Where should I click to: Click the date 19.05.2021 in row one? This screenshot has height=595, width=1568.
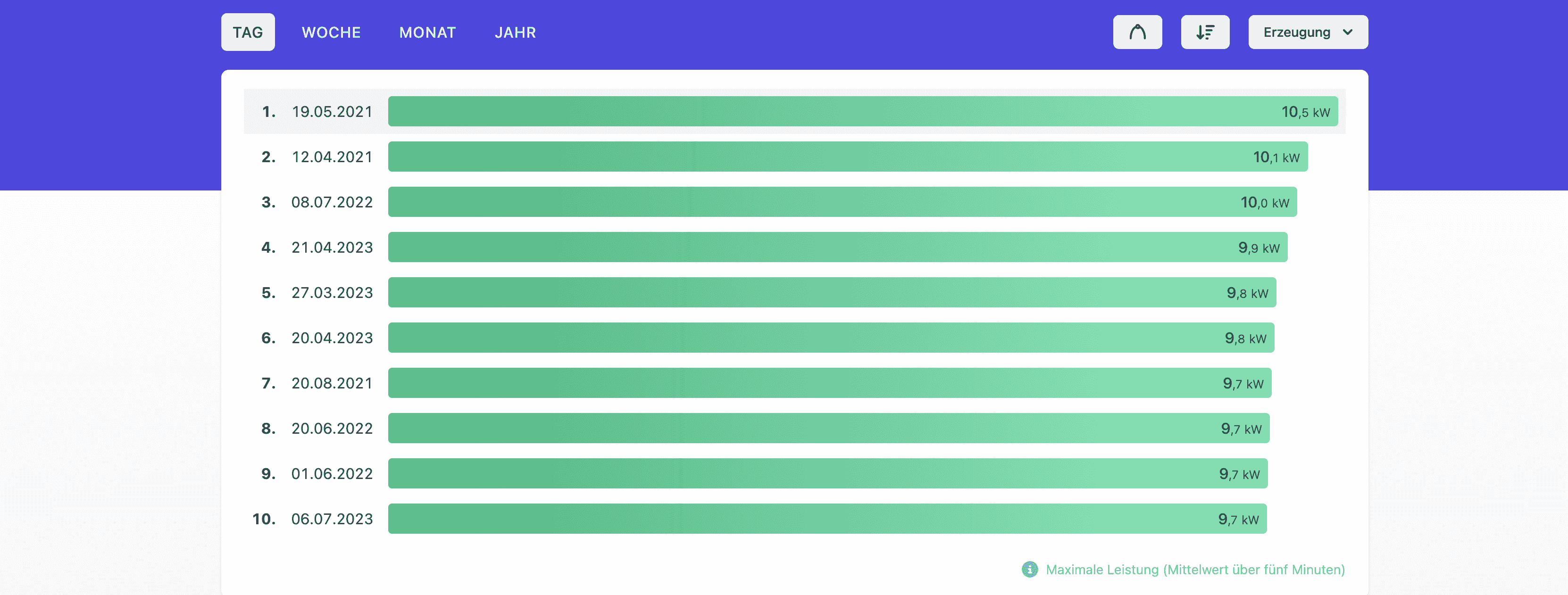[x=332, y=111]
